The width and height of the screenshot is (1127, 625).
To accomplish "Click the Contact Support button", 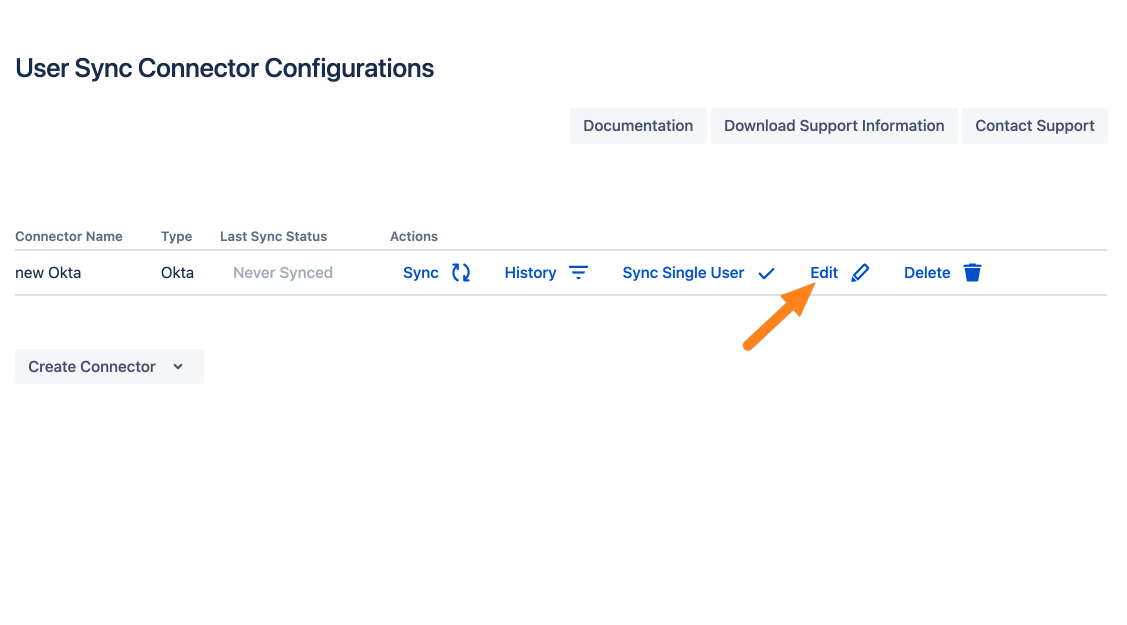I will (1035, 126).
